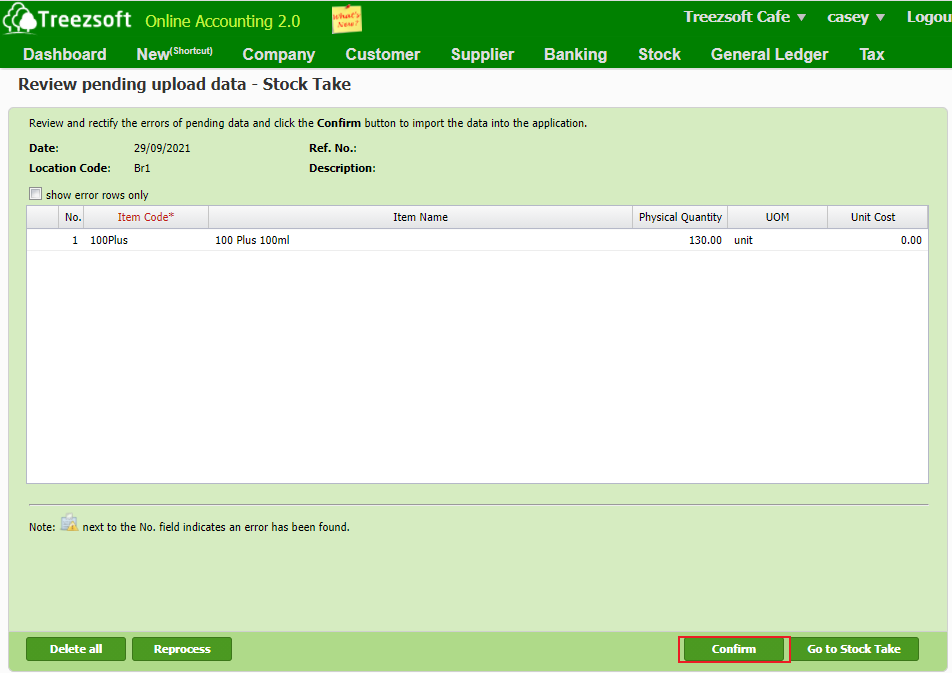Open the General Ledger menu
This screenshot has height=673, width=952.
[x=769, y=54]
